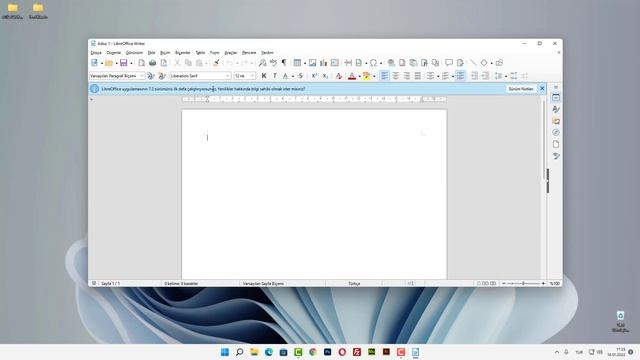Insert a comment with speech bubble icon
This screenshot has width=640, height=360.
[x=449, y=63]
